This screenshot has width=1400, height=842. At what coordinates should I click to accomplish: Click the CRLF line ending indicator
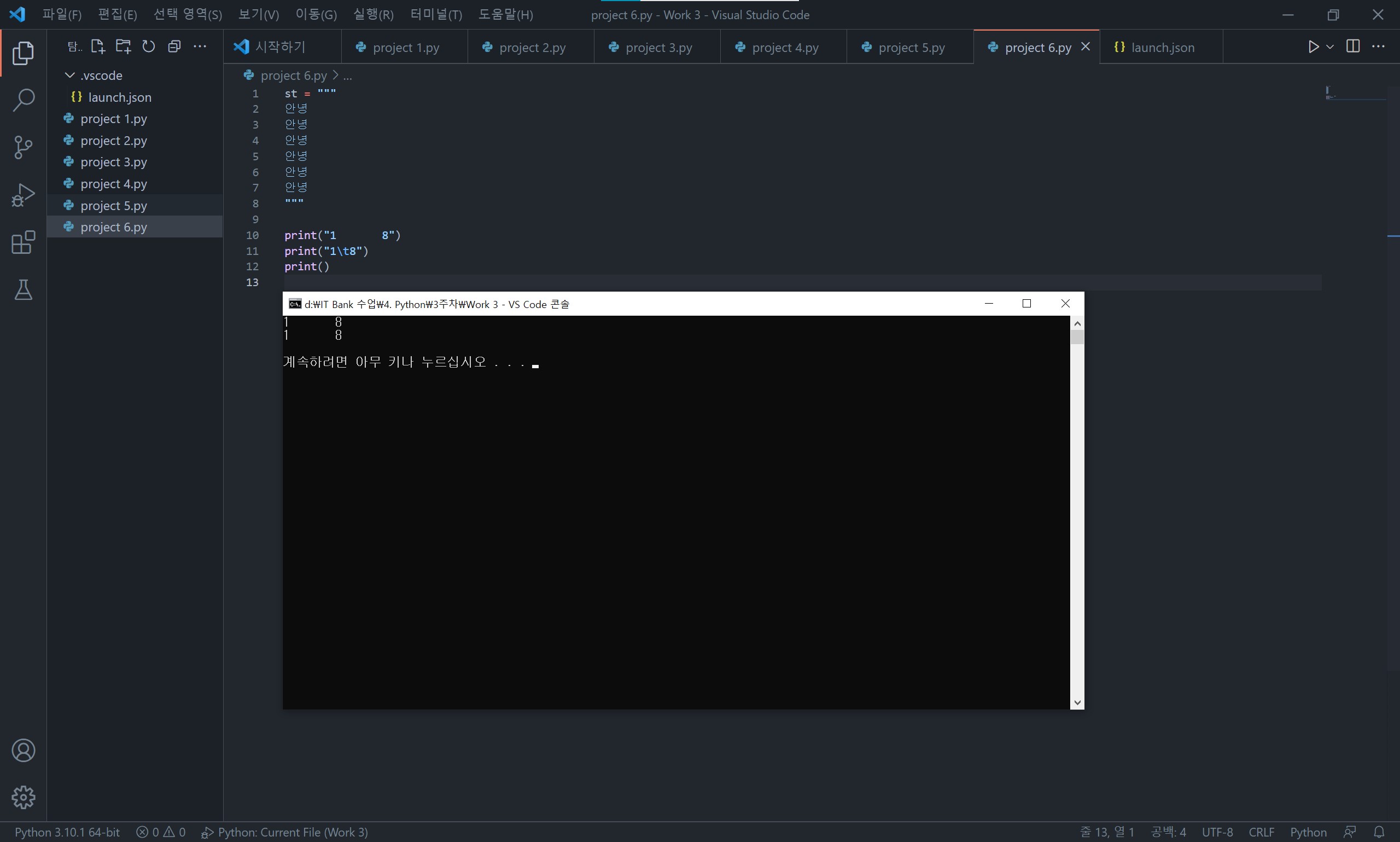coord(1261,832)
